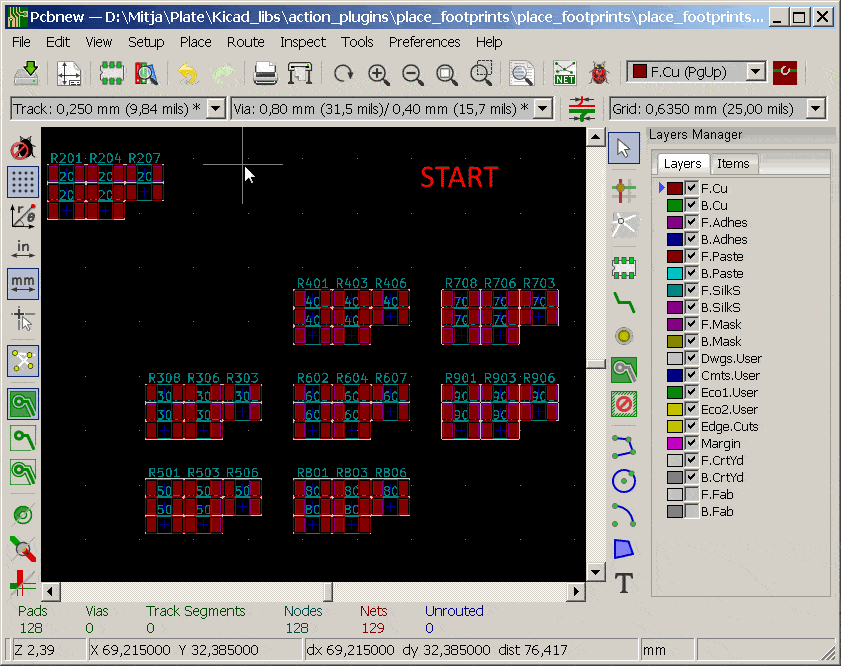Toggle the disable DRC bug icon

23,147
